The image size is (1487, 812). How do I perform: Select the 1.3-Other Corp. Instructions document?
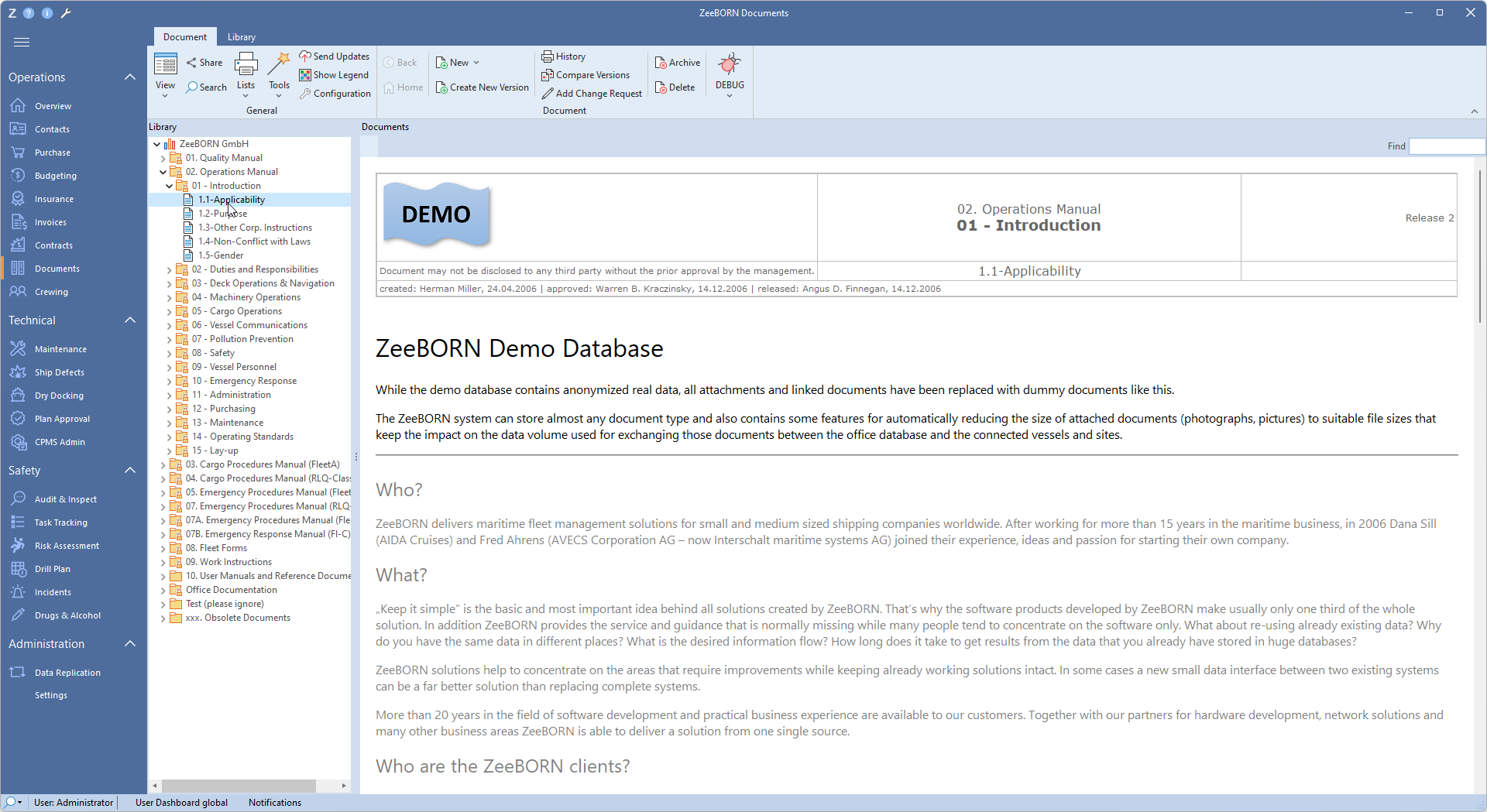[255, 228]
